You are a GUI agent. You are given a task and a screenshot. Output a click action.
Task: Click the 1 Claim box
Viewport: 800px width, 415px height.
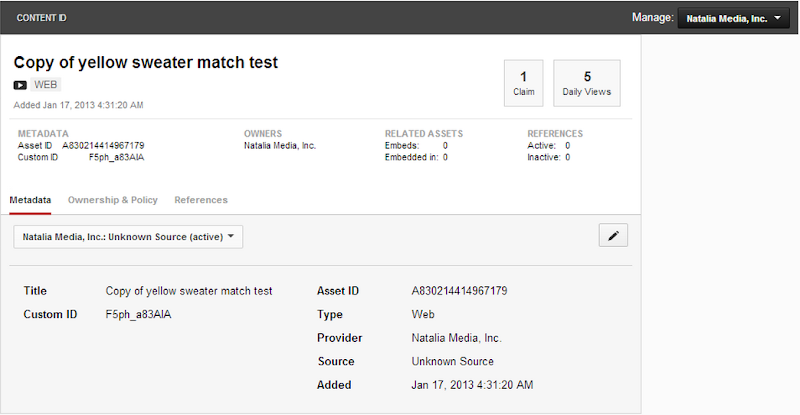[523, 83]
